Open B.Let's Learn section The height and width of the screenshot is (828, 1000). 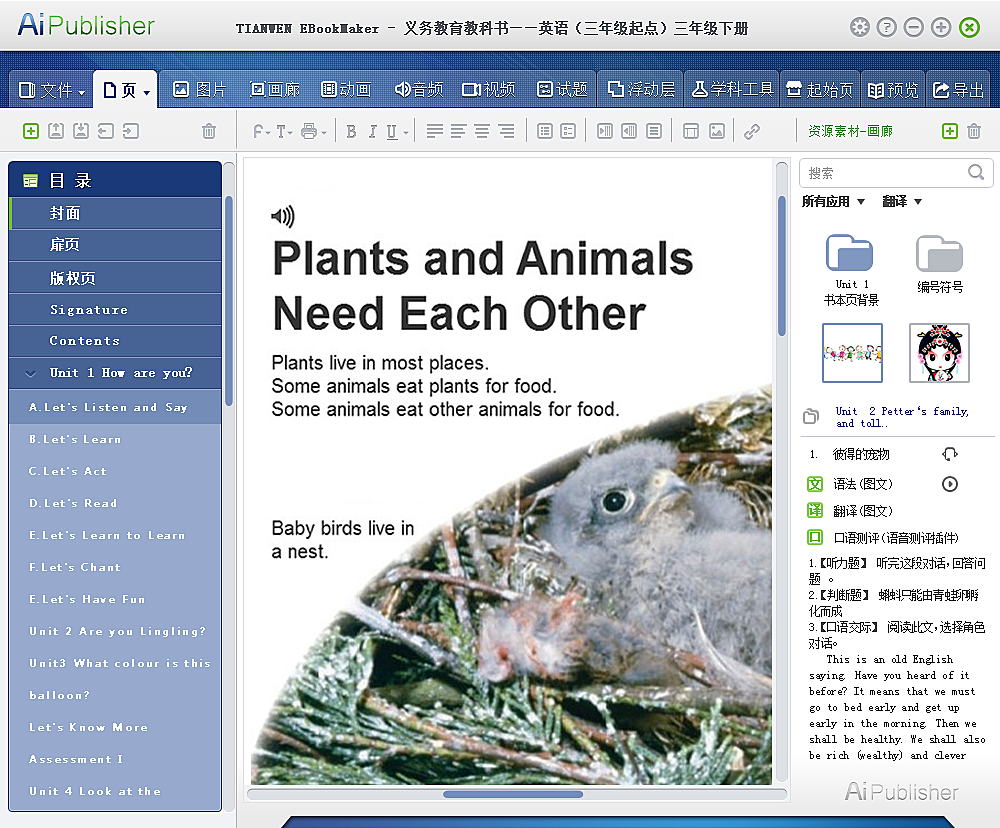click(115, 440)
